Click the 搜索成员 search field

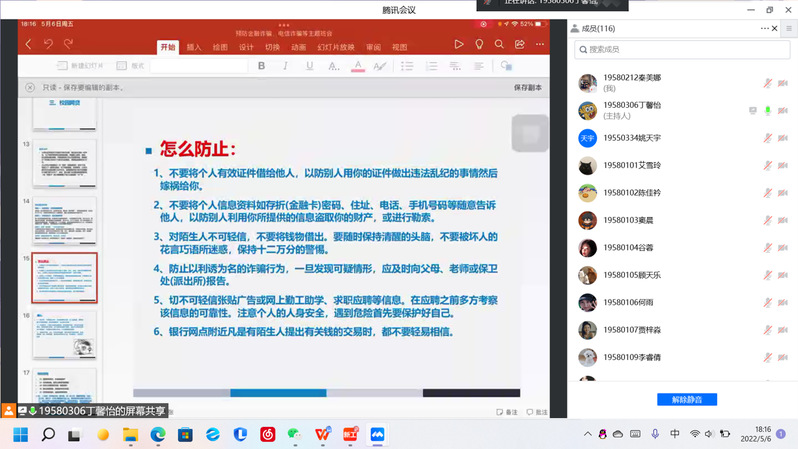pos(682,49)
